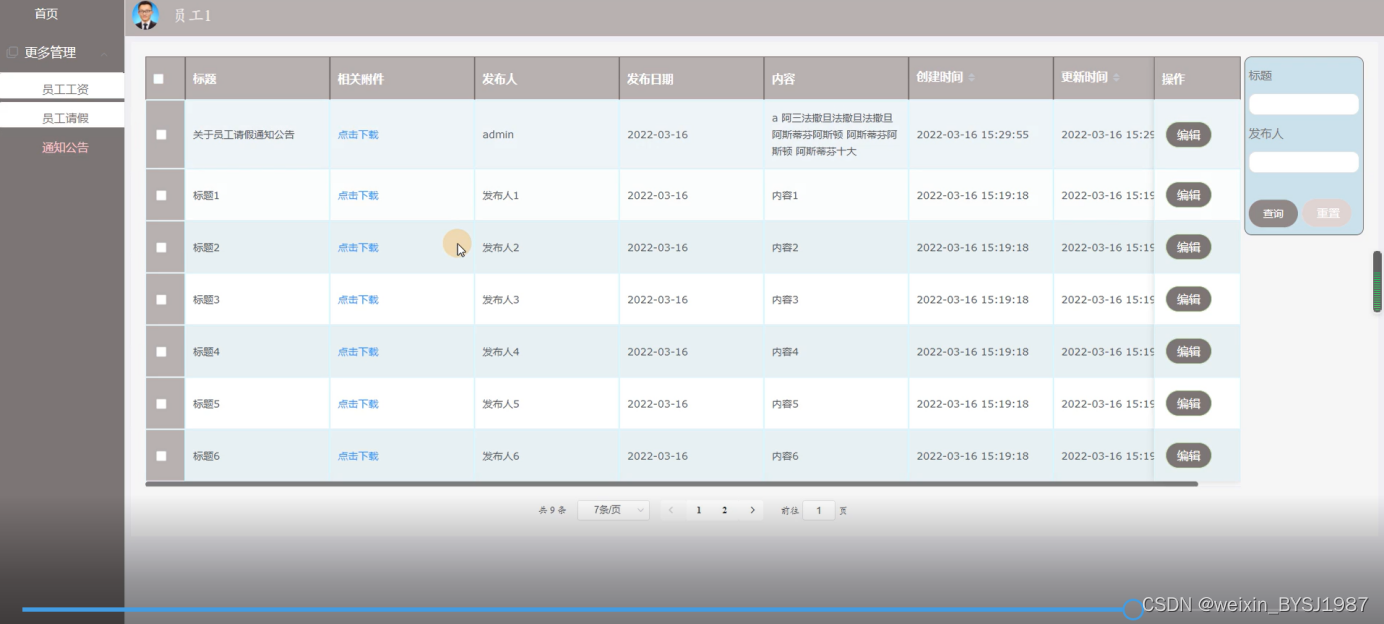Go to page 1

tap(699, 510)
